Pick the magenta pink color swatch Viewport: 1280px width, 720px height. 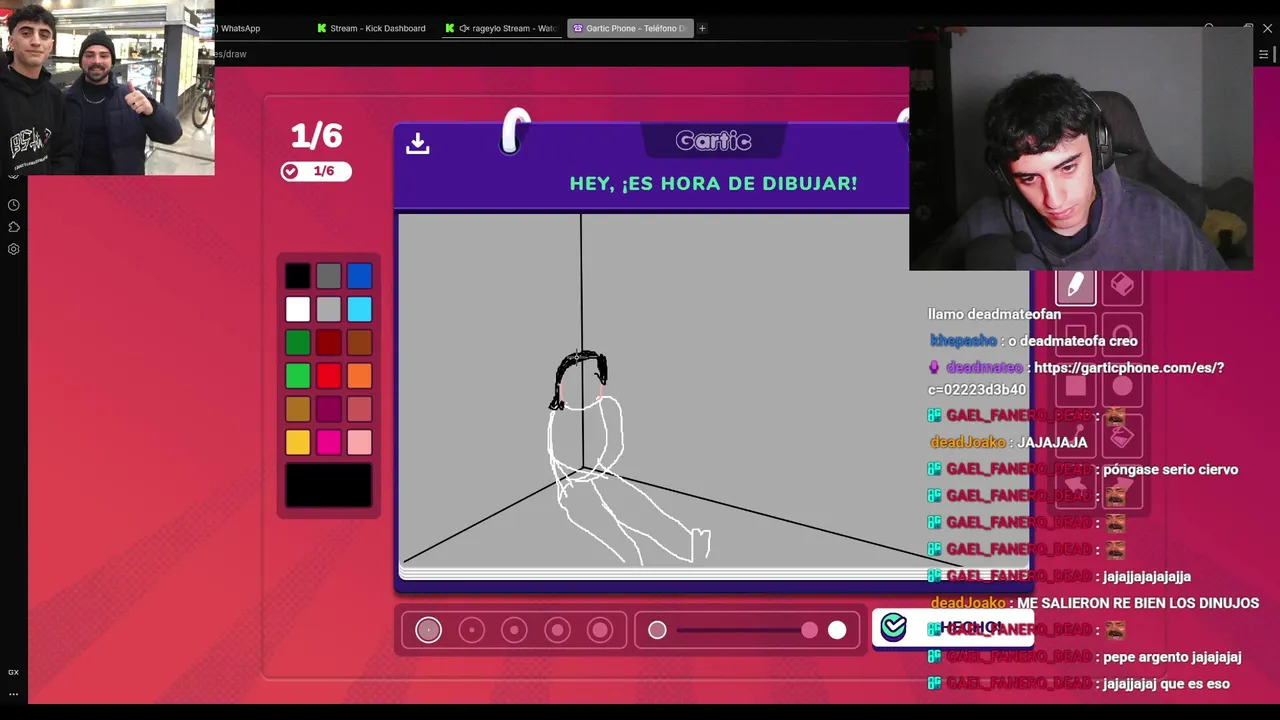329,442
